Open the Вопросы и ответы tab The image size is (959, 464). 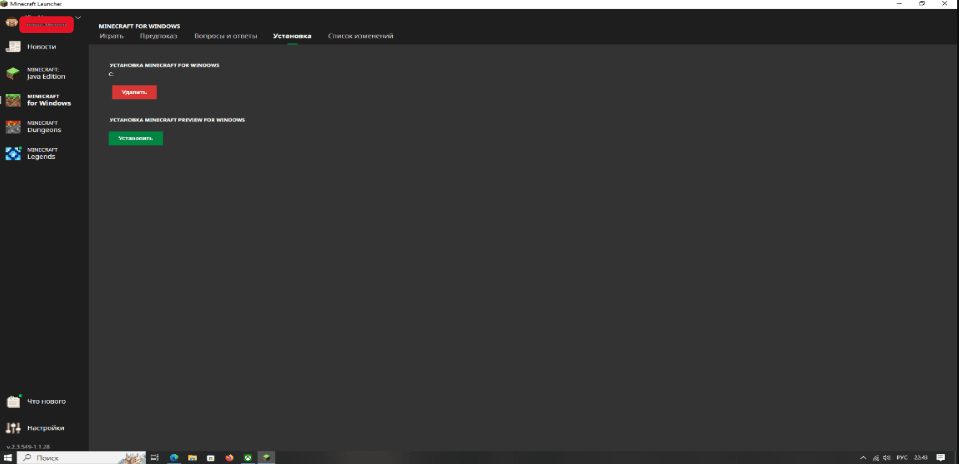(x=226, y=36)
